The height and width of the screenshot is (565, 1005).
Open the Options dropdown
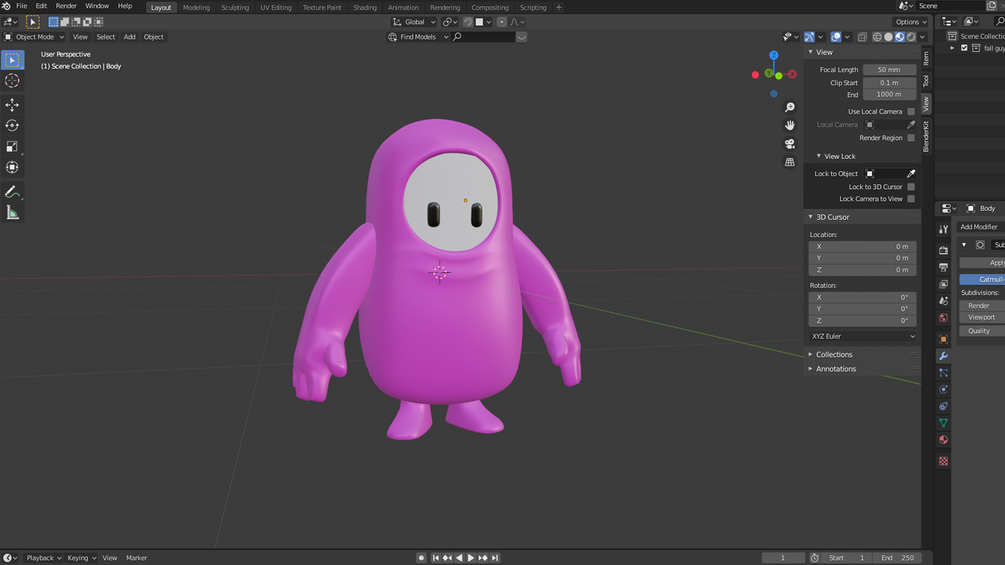pyautogui.click(x=911, y=22)
